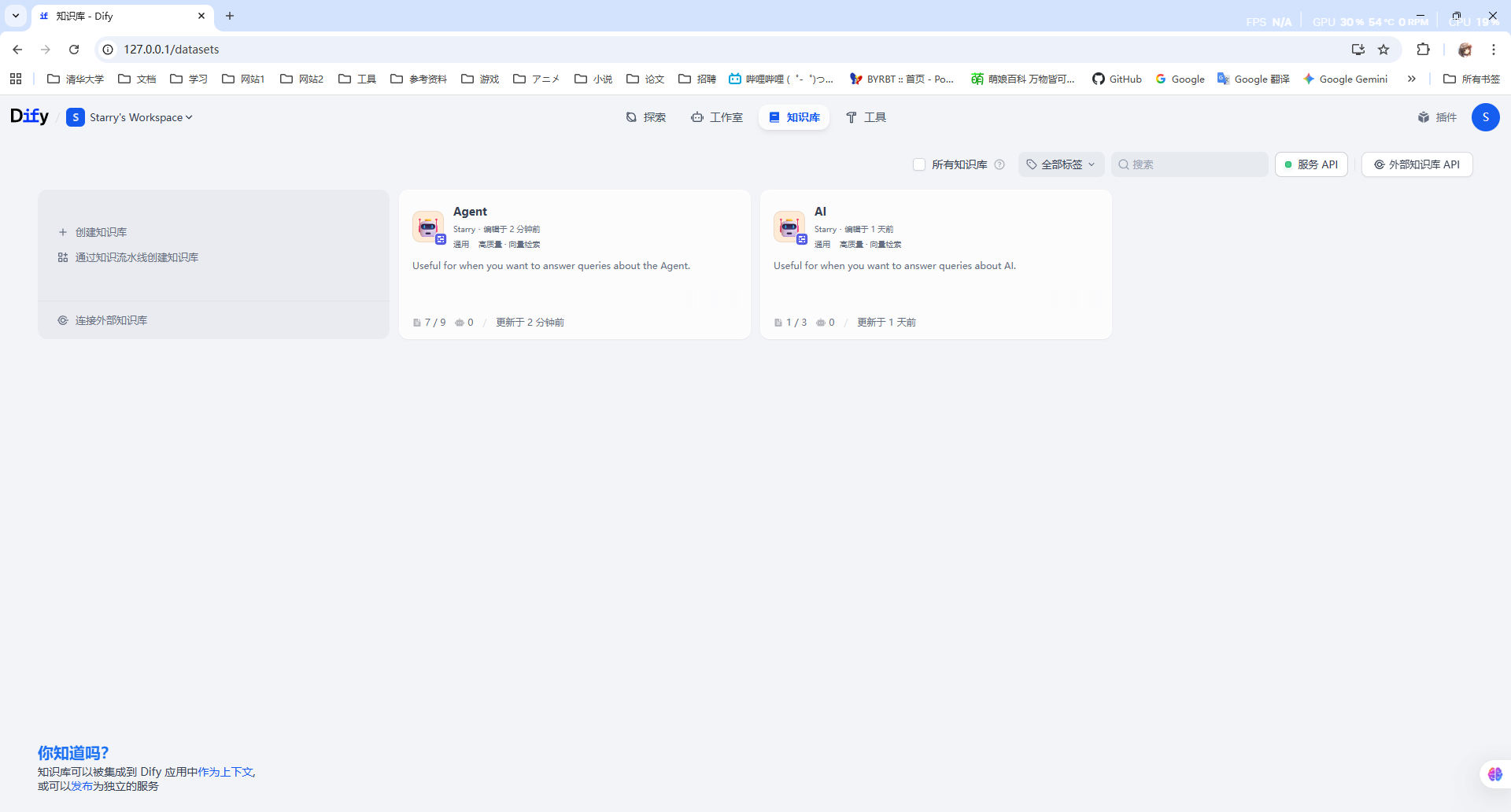Bookmark this page with star icon
1511x812 pixels.
coord(1384,50)
